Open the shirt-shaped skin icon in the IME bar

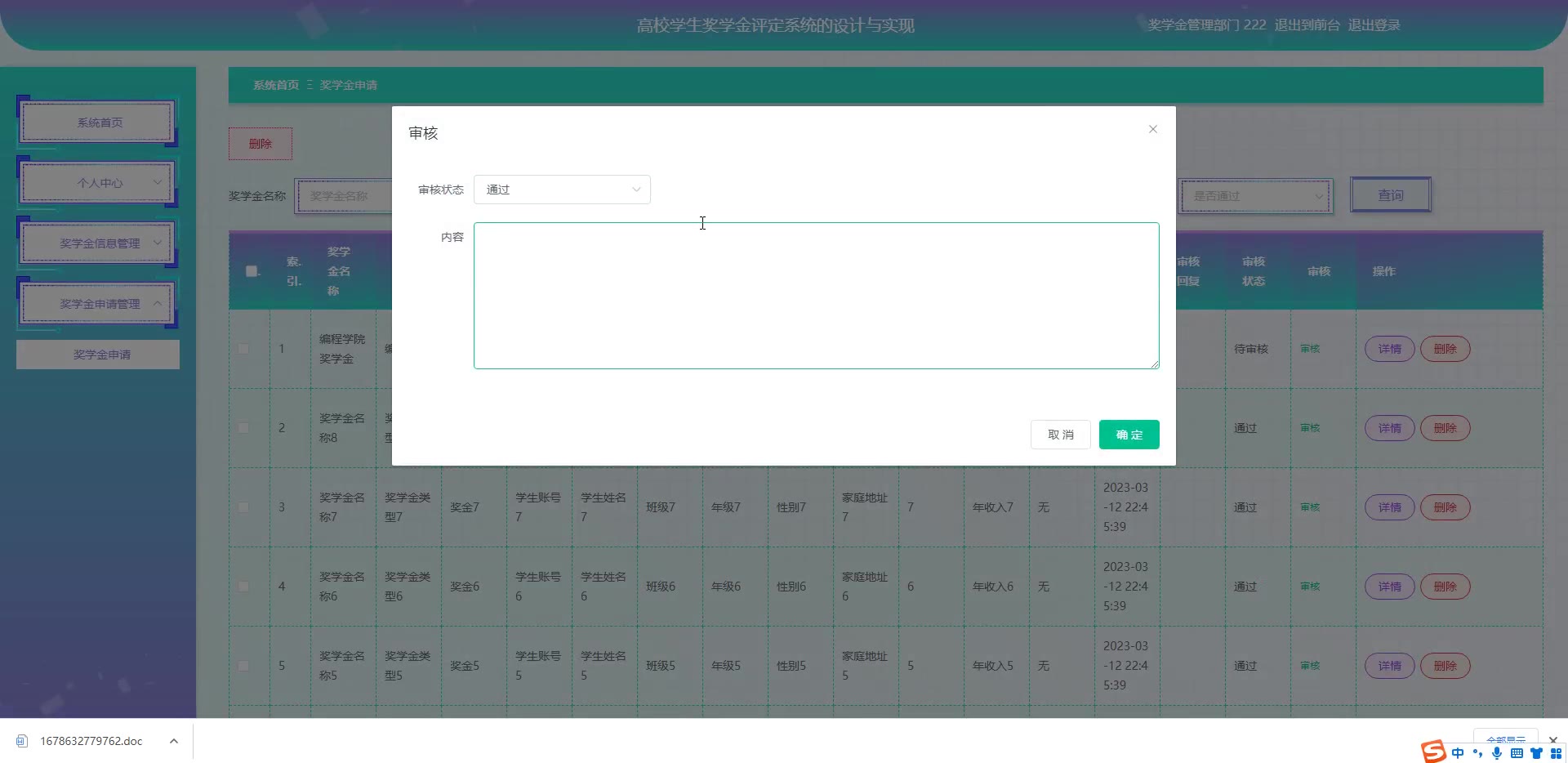coord(1536,753)
